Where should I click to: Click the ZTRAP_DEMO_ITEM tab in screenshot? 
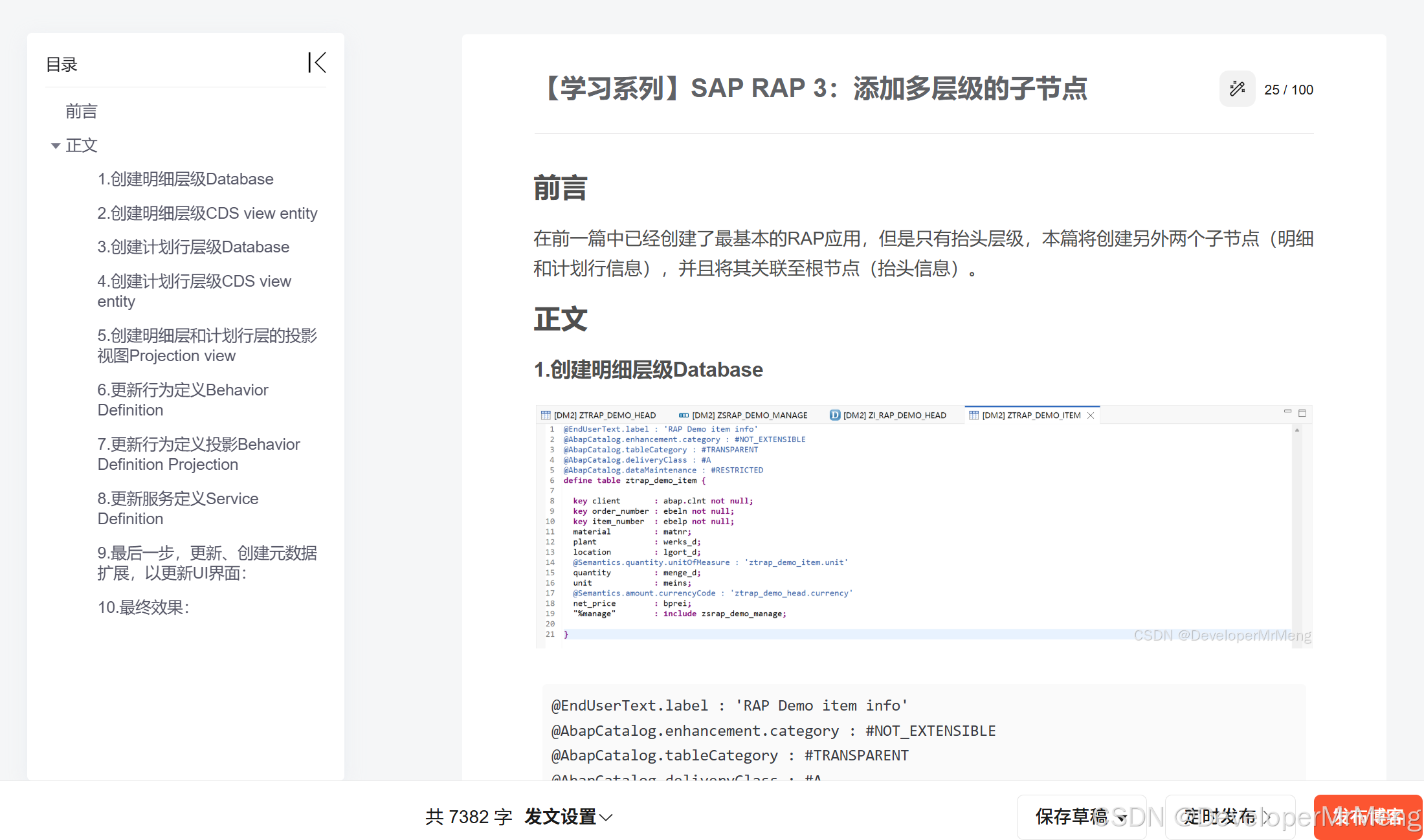[x=1030, y=415]
